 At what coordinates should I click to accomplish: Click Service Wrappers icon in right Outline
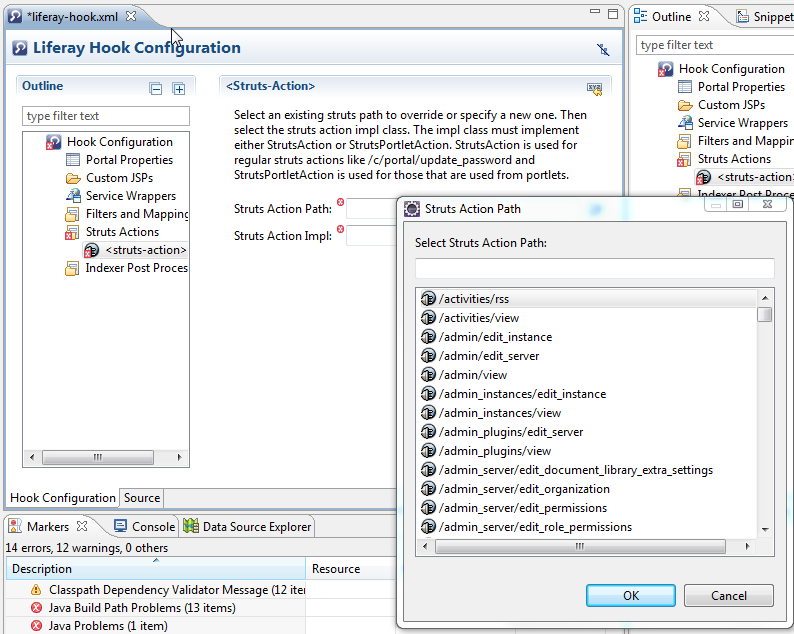(685, 123)
